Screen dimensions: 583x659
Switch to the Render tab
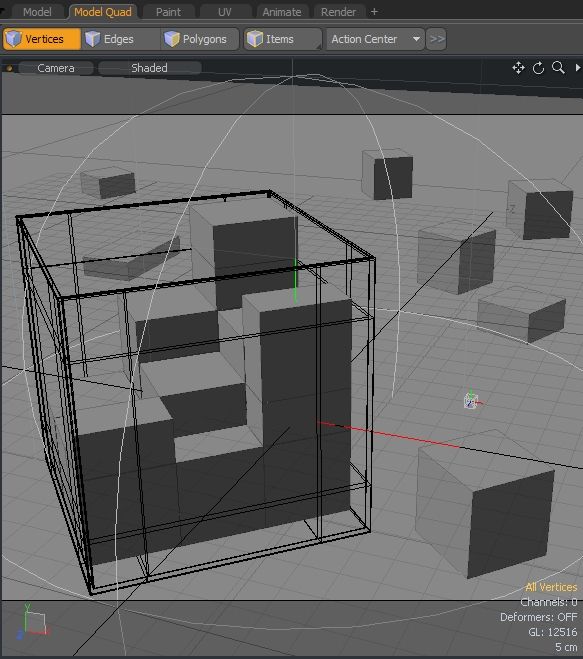click(x=338, y=12)
